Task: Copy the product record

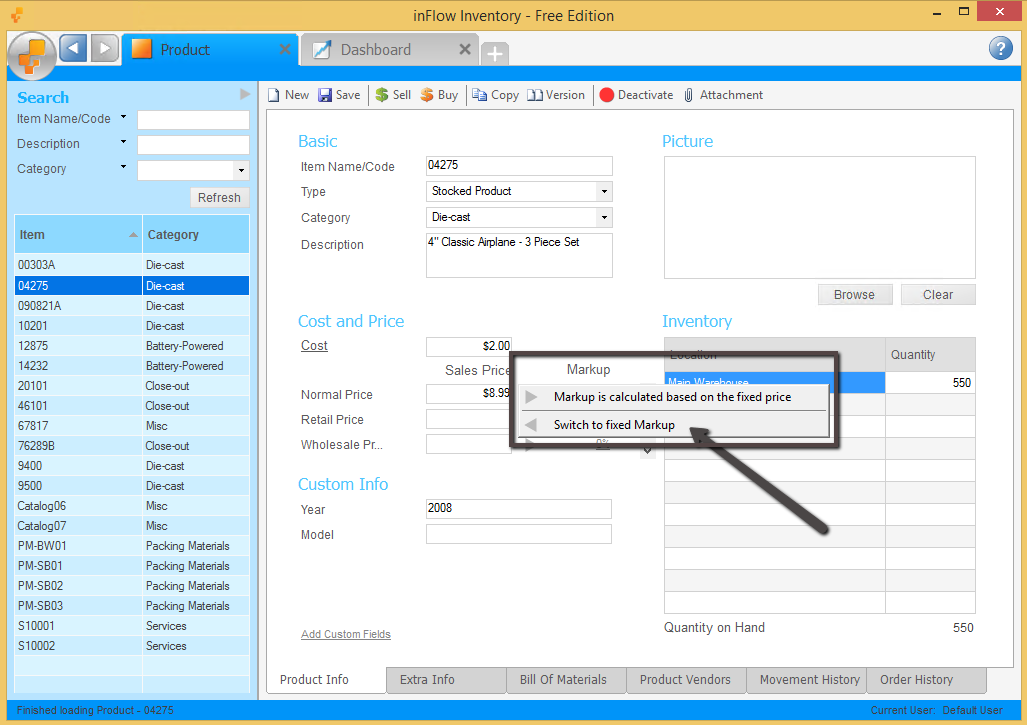Action: click(x=496, y=95)
